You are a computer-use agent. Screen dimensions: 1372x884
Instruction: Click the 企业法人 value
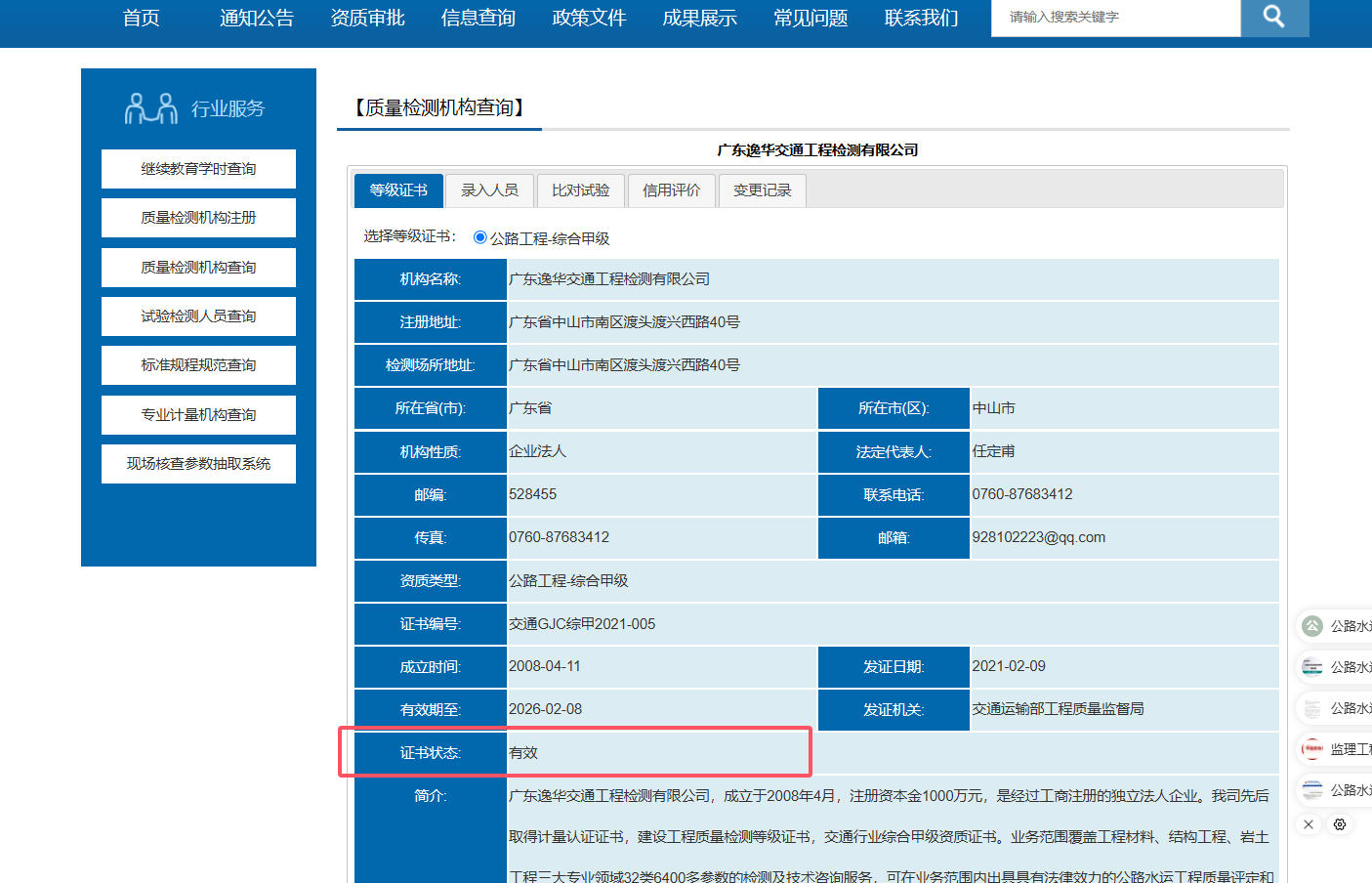[537, 451]
